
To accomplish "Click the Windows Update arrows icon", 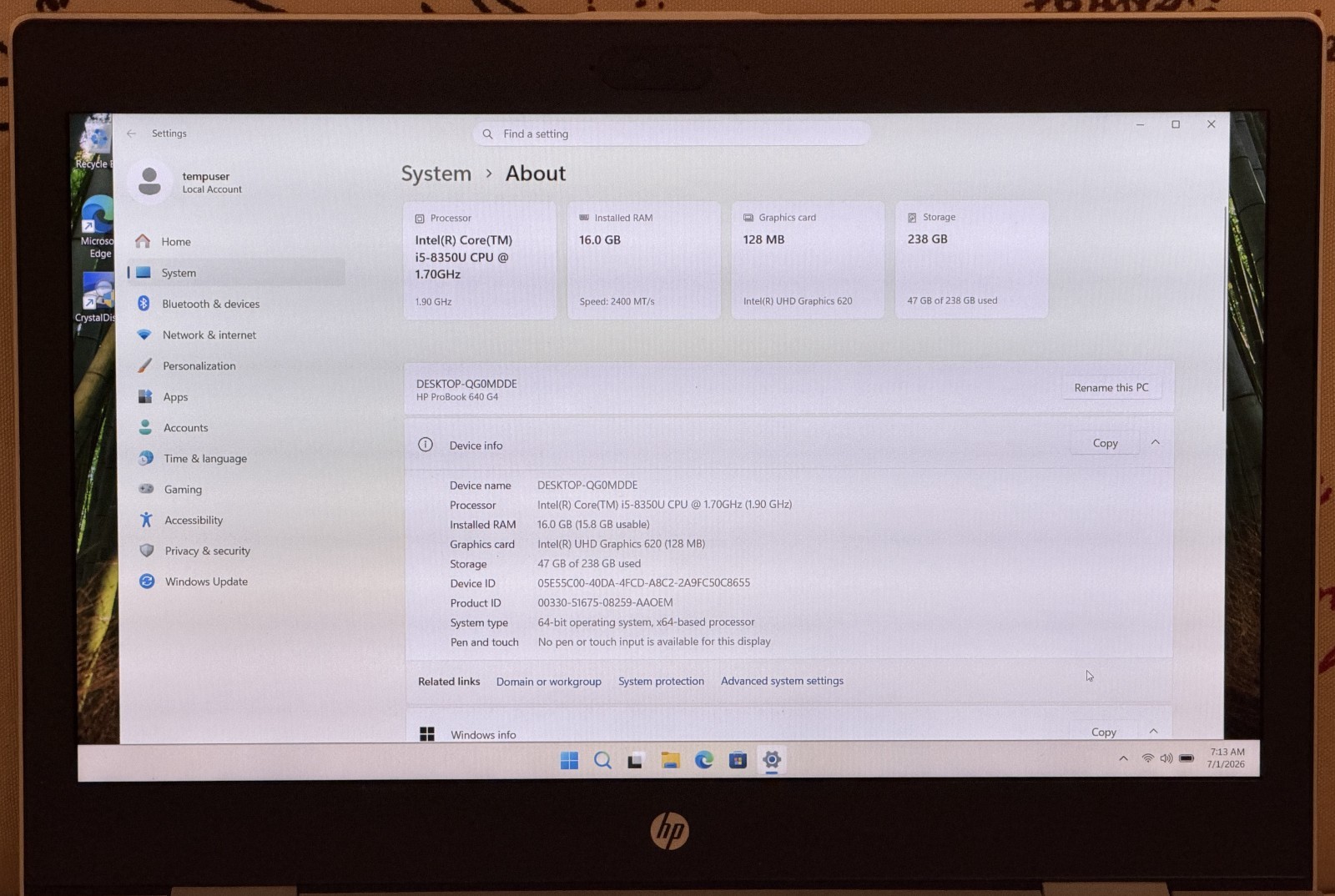I will pyautogui.click(x=147, y=581).
